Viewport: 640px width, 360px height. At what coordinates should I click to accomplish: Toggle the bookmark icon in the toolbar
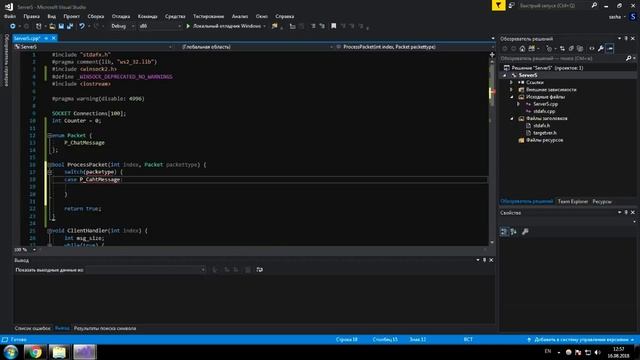click(333, 26)
